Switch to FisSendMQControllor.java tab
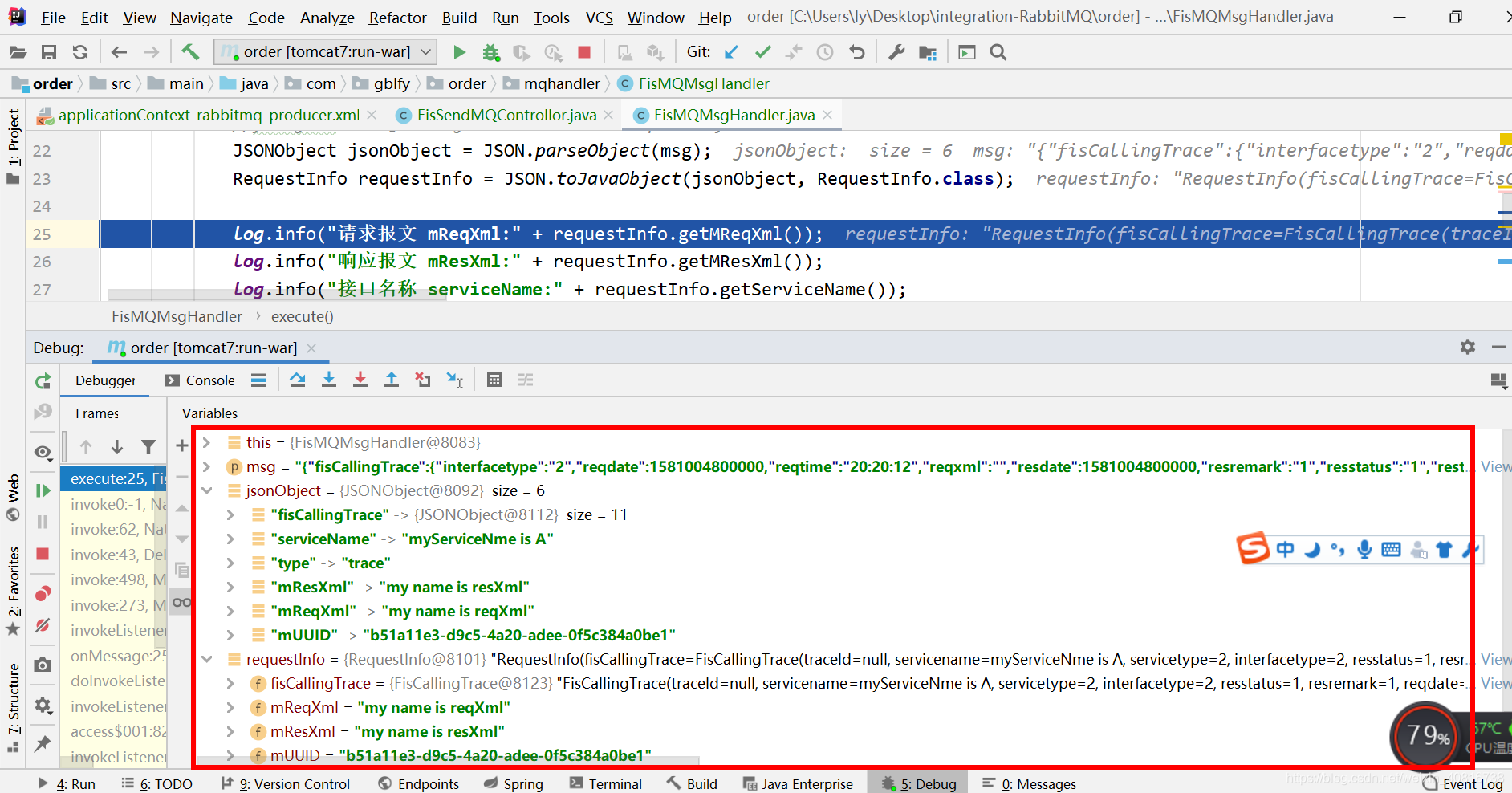Screen dimensions: 1512x793 point(506,115)
